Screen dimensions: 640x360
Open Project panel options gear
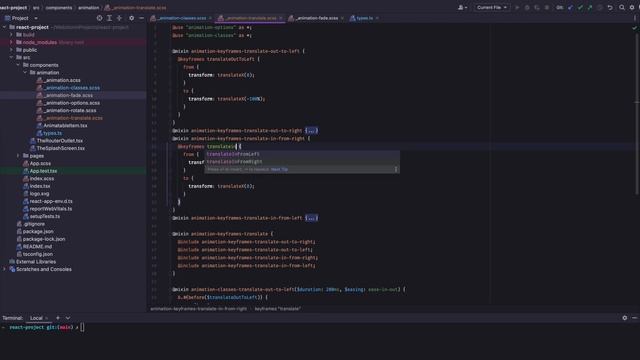131,18
